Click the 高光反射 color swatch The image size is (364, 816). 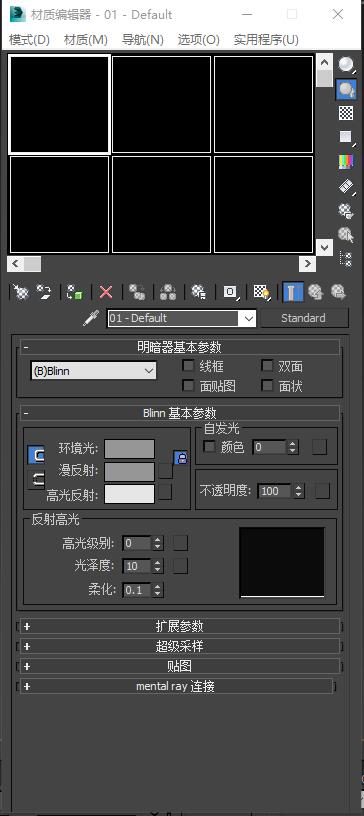point(129,494)
